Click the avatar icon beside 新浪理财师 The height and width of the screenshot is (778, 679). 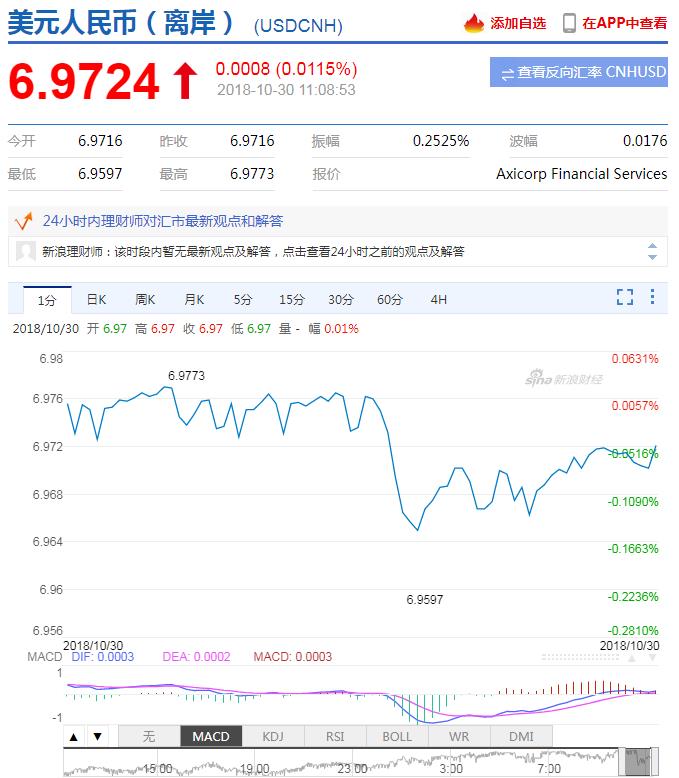point(27,252)
